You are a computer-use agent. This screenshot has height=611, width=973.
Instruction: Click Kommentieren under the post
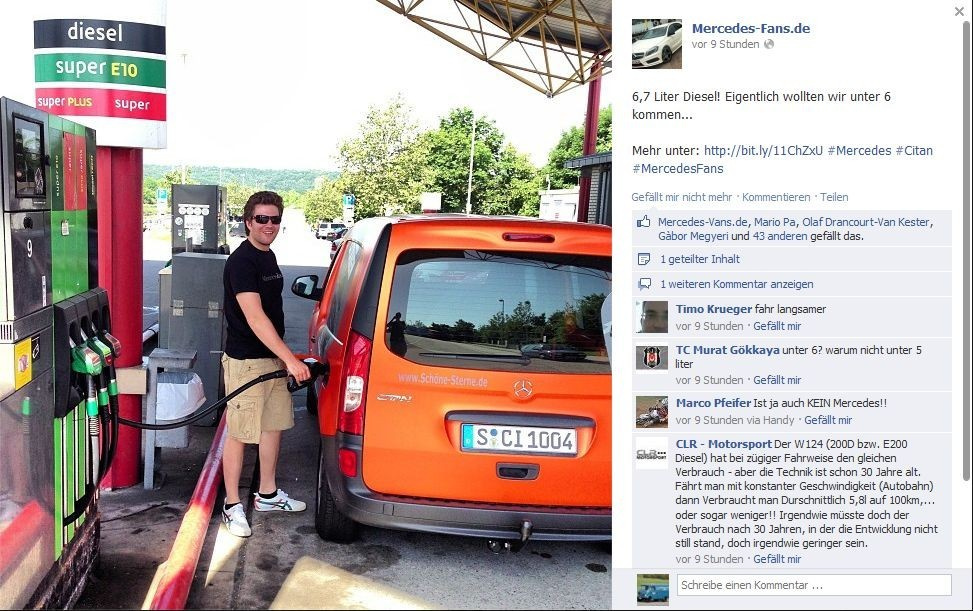(776, 197)
